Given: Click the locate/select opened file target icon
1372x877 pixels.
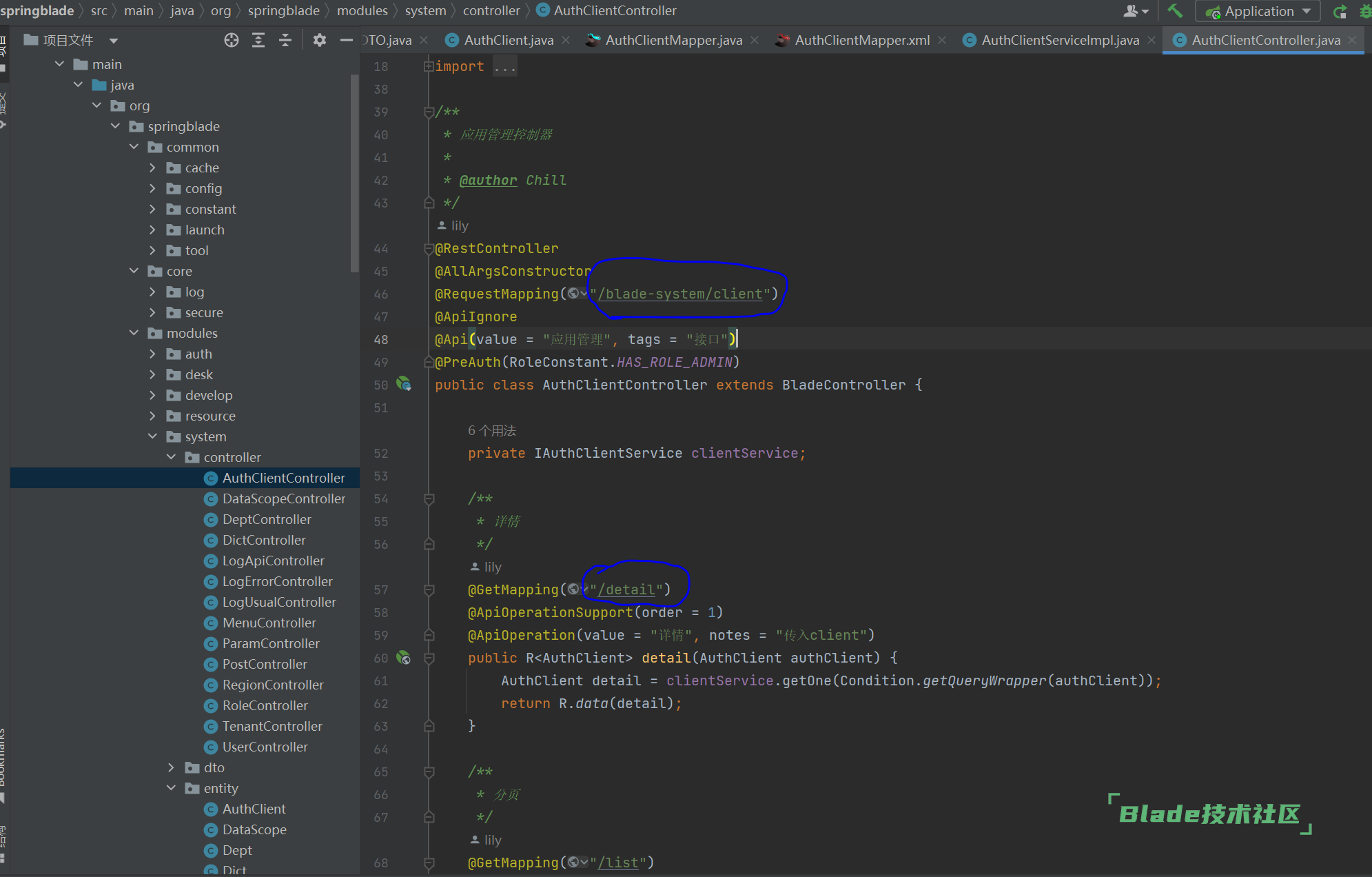Looking at the screenshot, I should coord(232,40).
